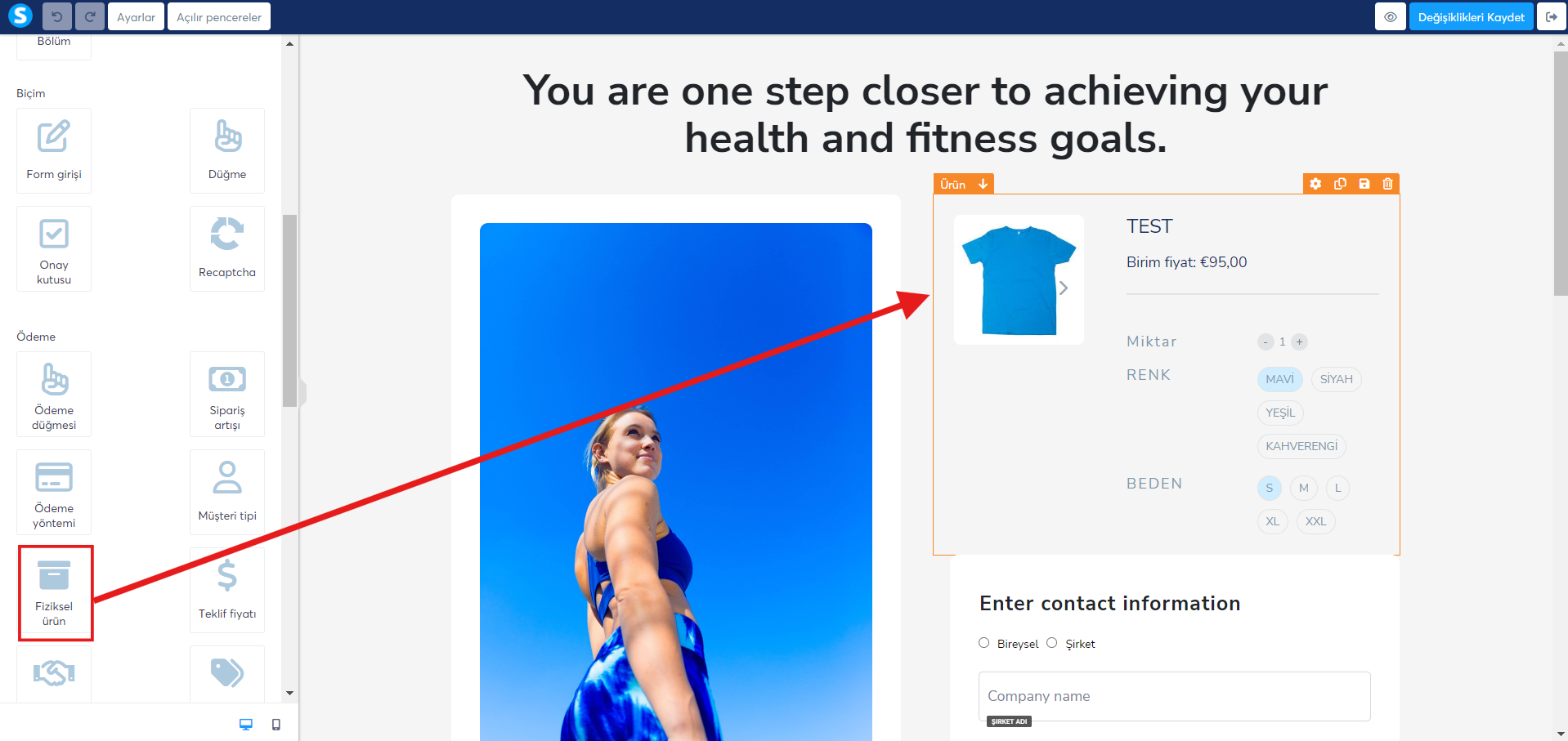Toggle preview with the eye icon
The height and width of the screenshot is (741, 1568).
[1391, 16]
